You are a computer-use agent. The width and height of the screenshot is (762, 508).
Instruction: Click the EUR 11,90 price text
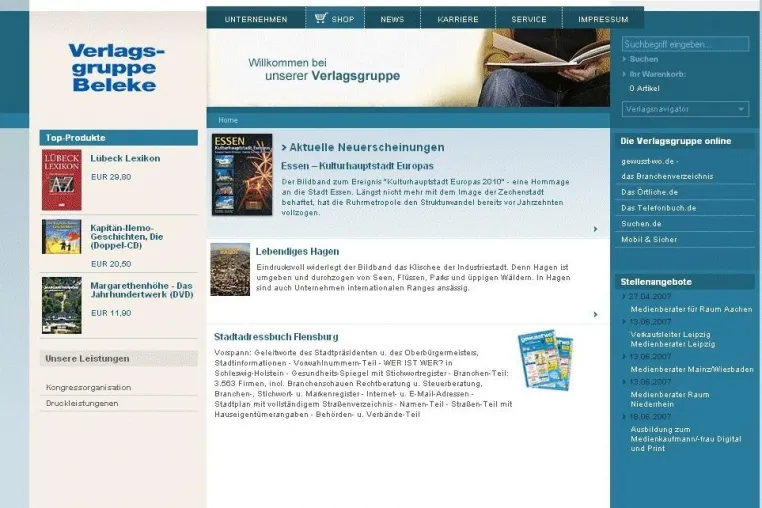click(x=111, y=313)
